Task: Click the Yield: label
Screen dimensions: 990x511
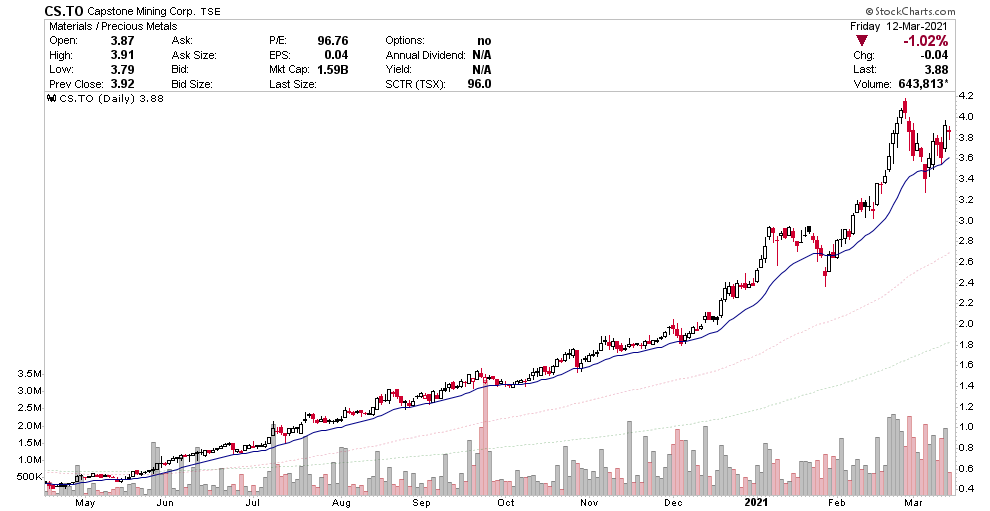Action: (x=398, y=69)
